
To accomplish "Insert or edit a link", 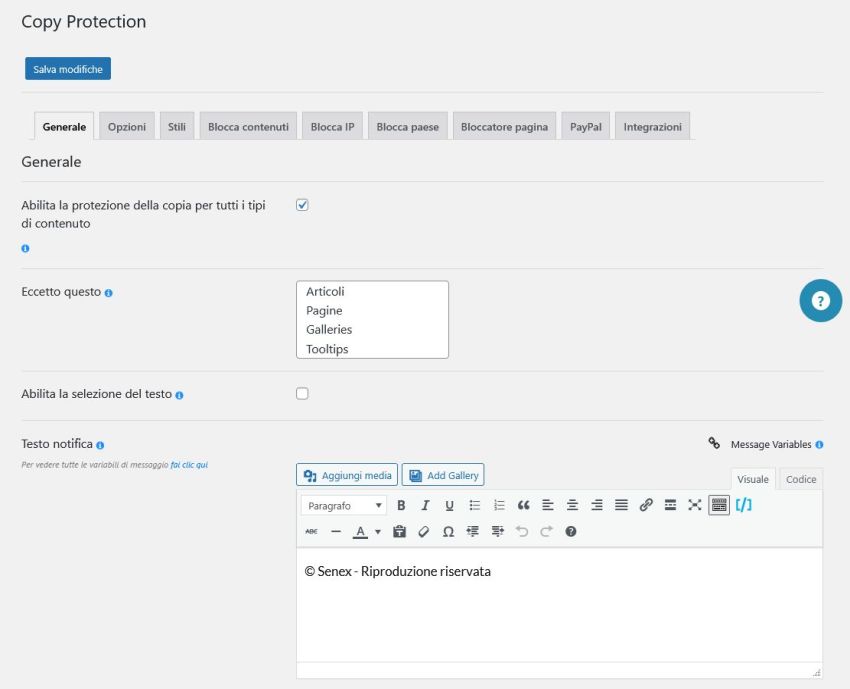I will click(x=646, y=505).
